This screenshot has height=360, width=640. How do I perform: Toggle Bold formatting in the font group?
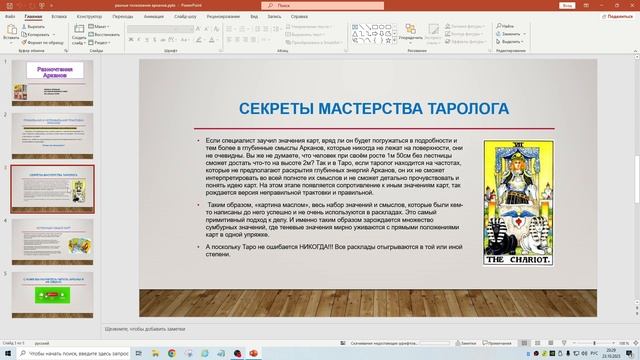pos(131,40)
